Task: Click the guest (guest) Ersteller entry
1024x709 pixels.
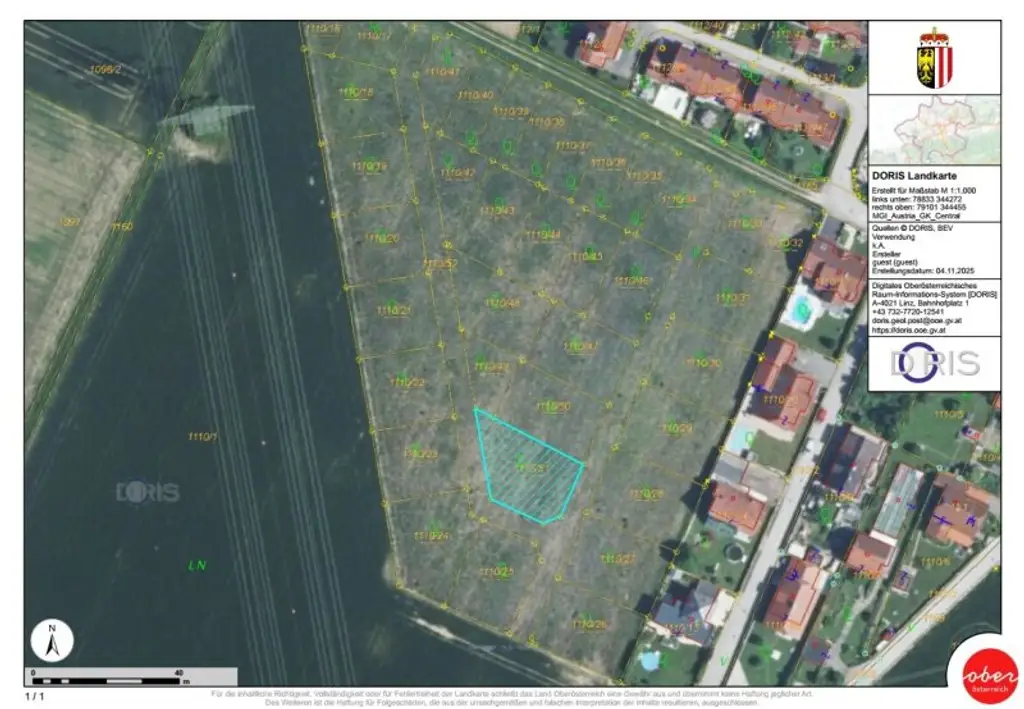Action: pos(895,261)
